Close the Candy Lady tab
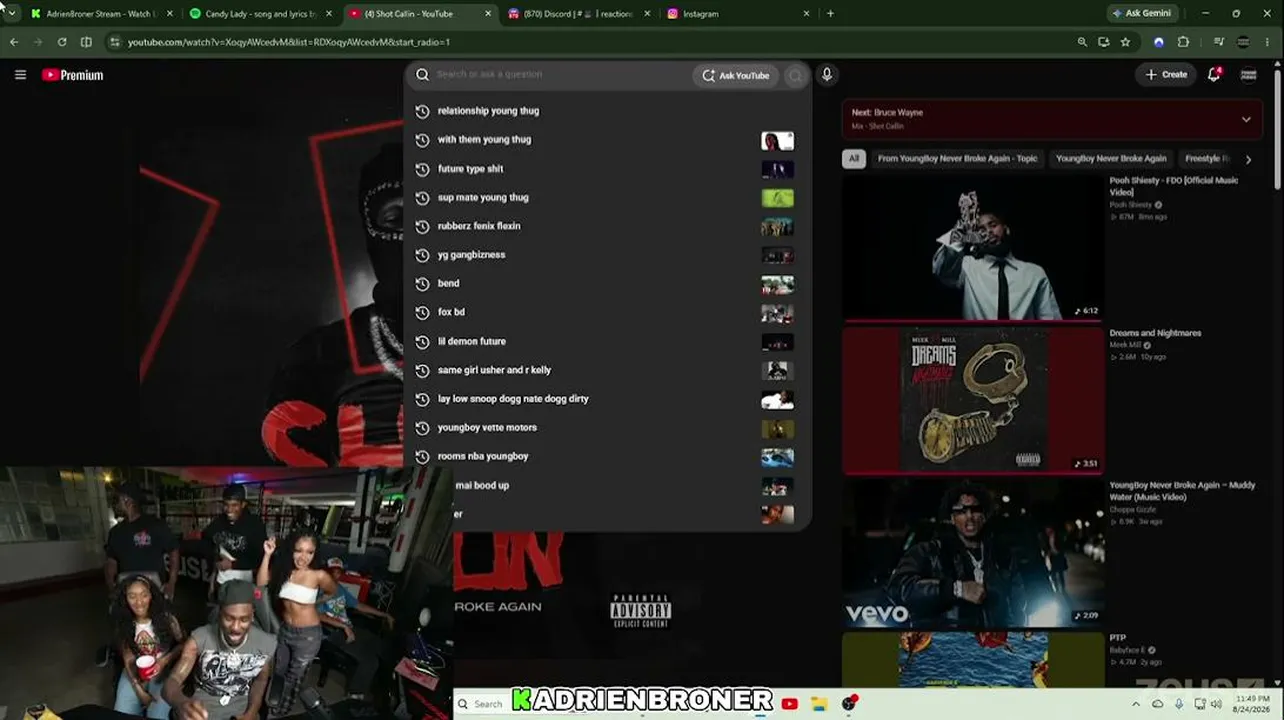This screenshot has width=1284, height=720. pos(329,14)
